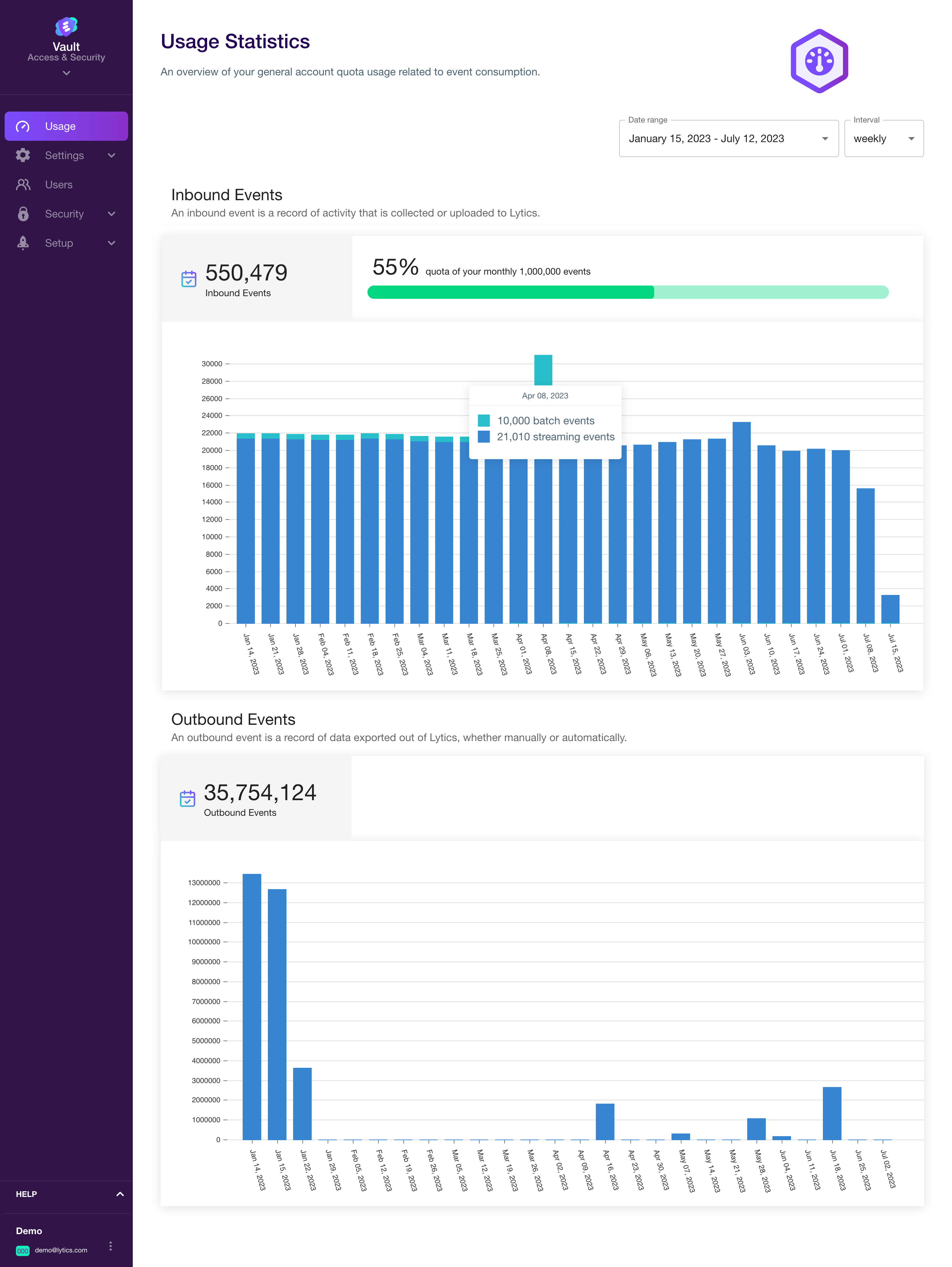The width and height of the screenshot is (952, 1267).
Task: Click the Jun 03 inbound events bar
Action: [x=741, y=522]
